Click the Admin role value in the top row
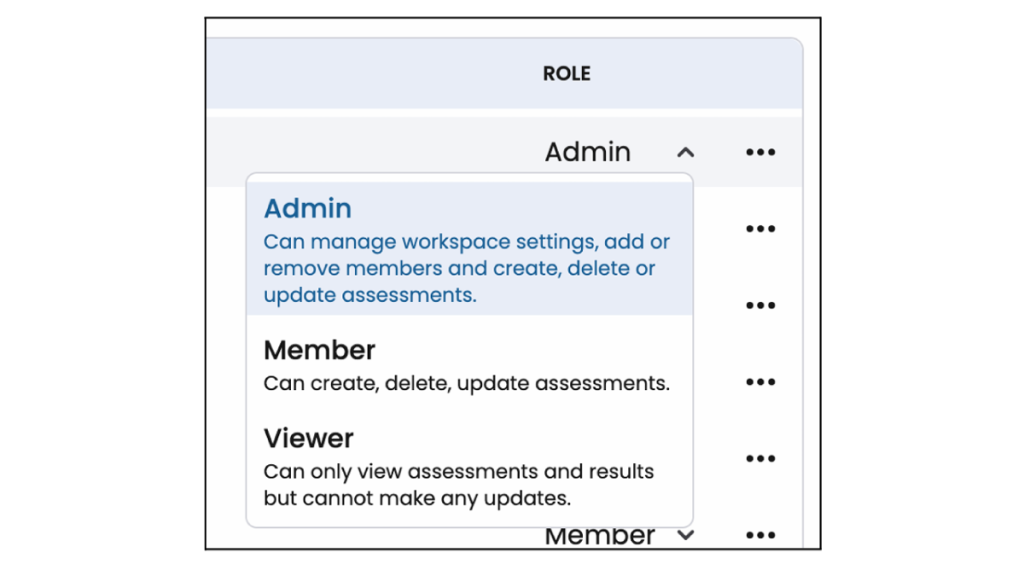The height and width of the screenshot is (576, 1024). (x=587, y=153)
